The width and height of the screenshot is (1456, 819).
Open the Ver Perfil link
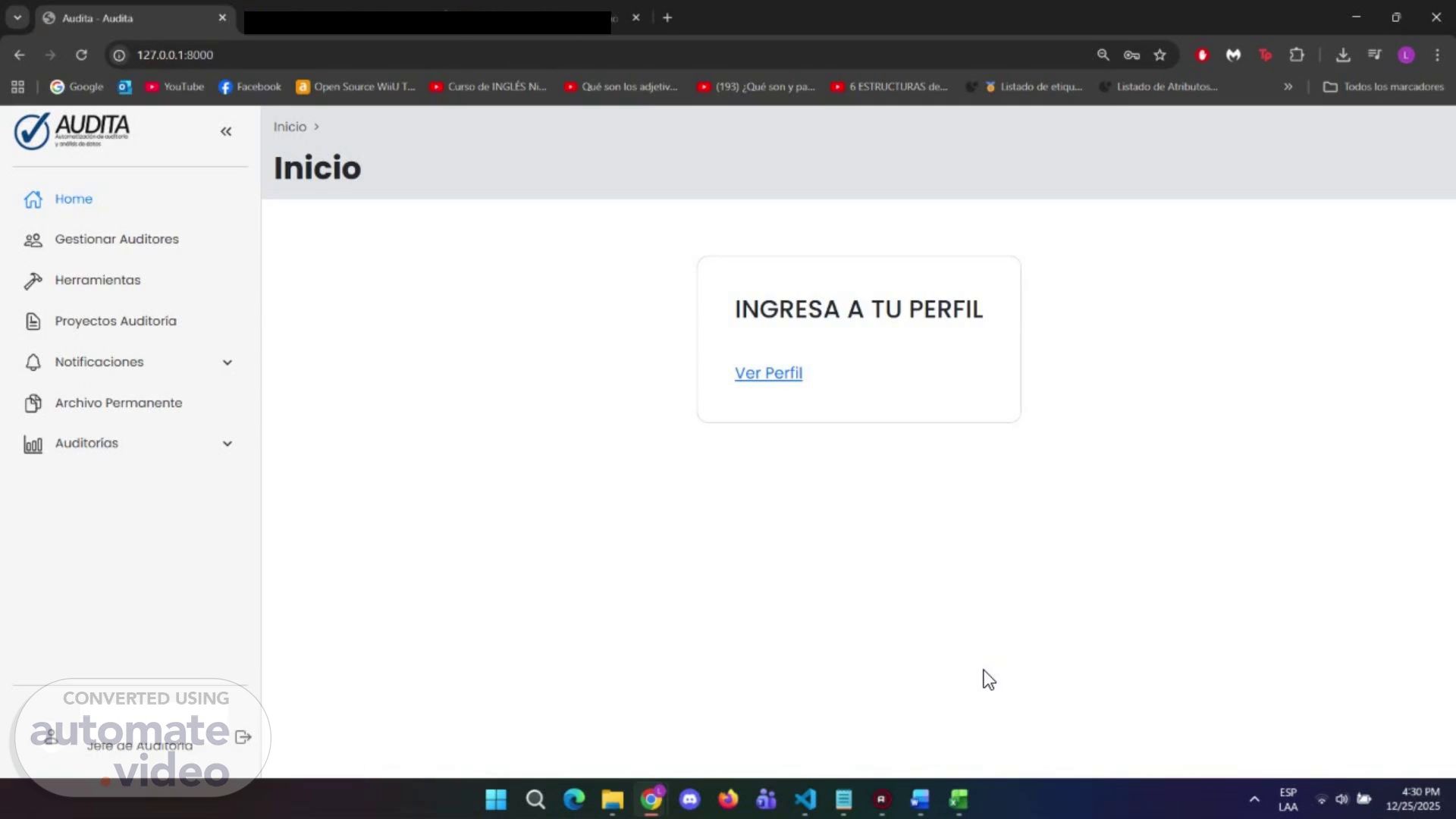click(x=768, y=373)
